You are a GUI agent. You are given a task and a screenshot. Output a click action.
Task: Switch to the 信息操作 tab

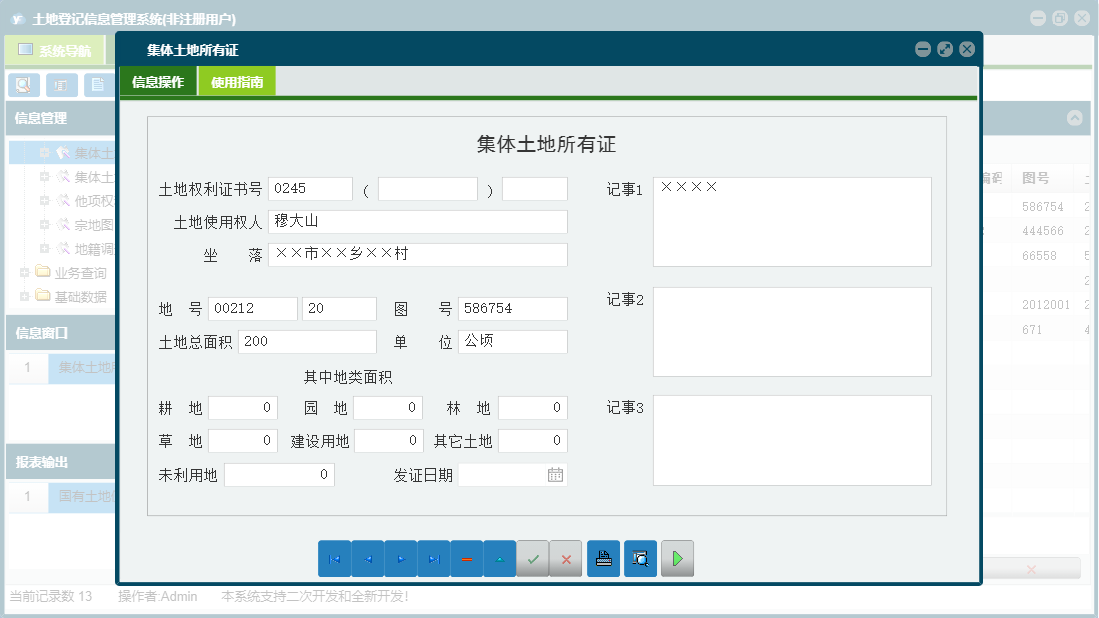click(158, 82)
